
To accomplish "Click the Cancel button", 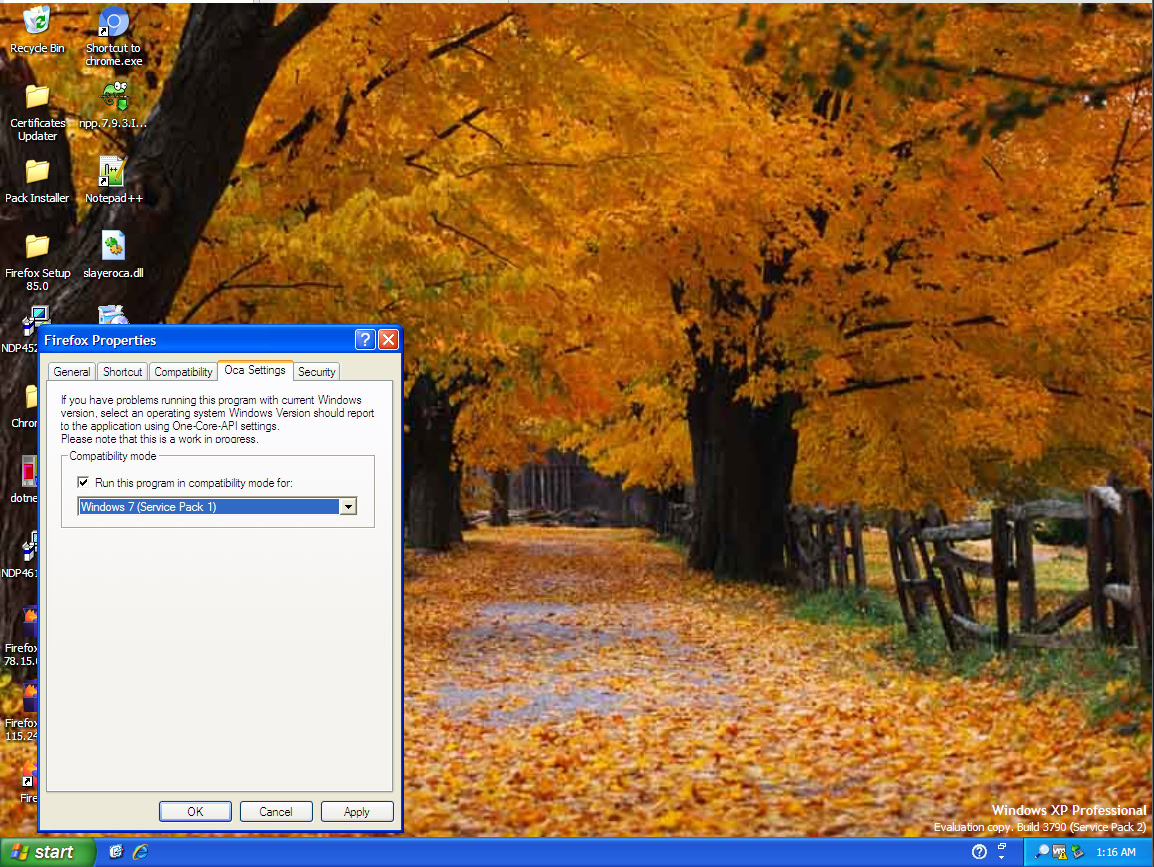I will coord(276,811).
